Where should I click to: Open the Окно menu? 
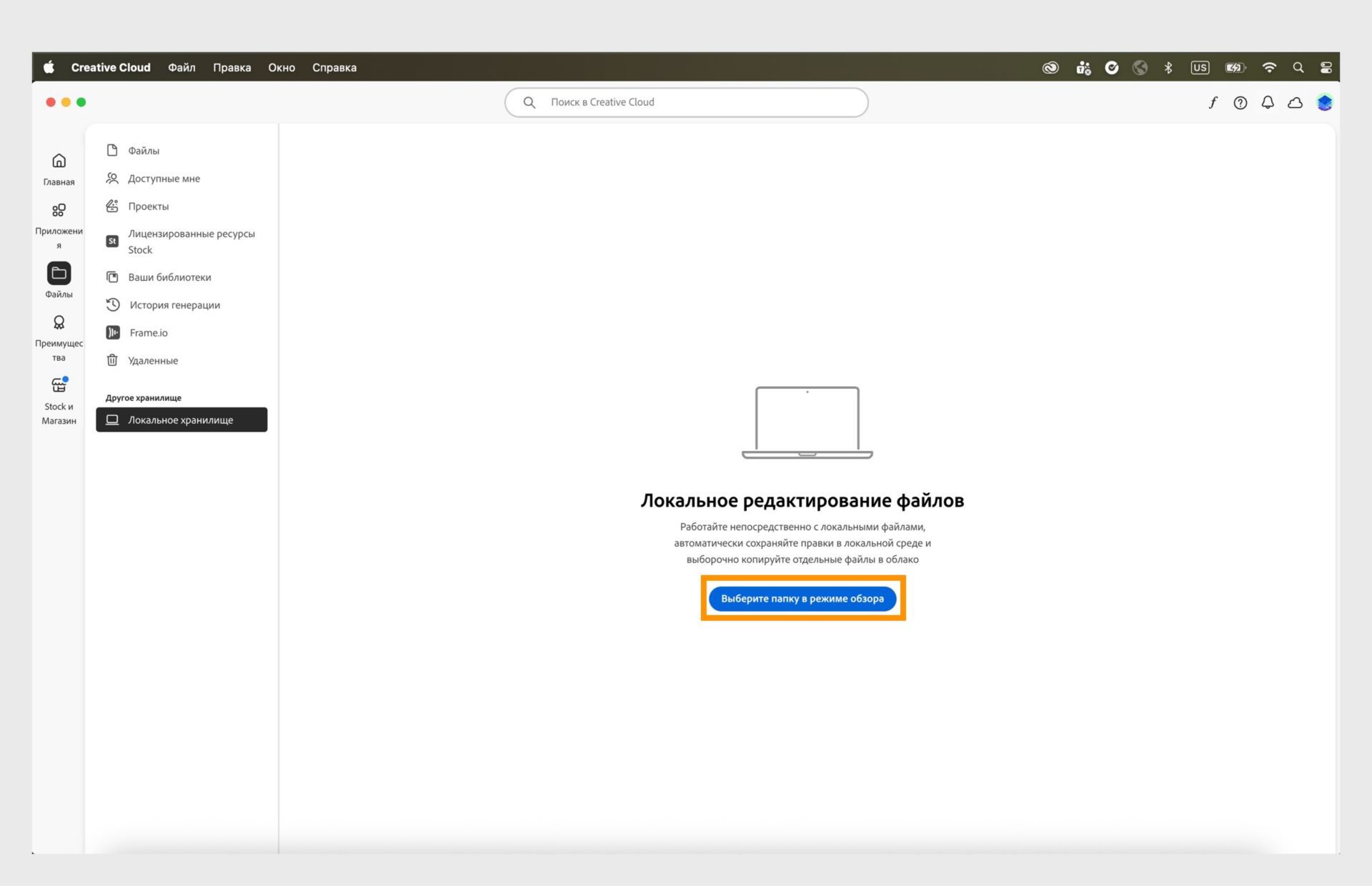(x=282, y=67)
